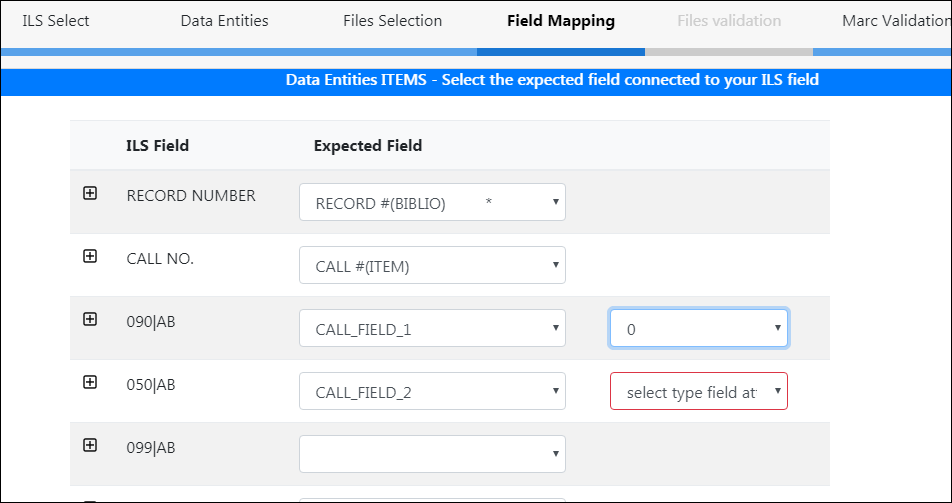Select the Field Mapping step
This screenshot has width=952, height=503.
(x=561, y=21)
